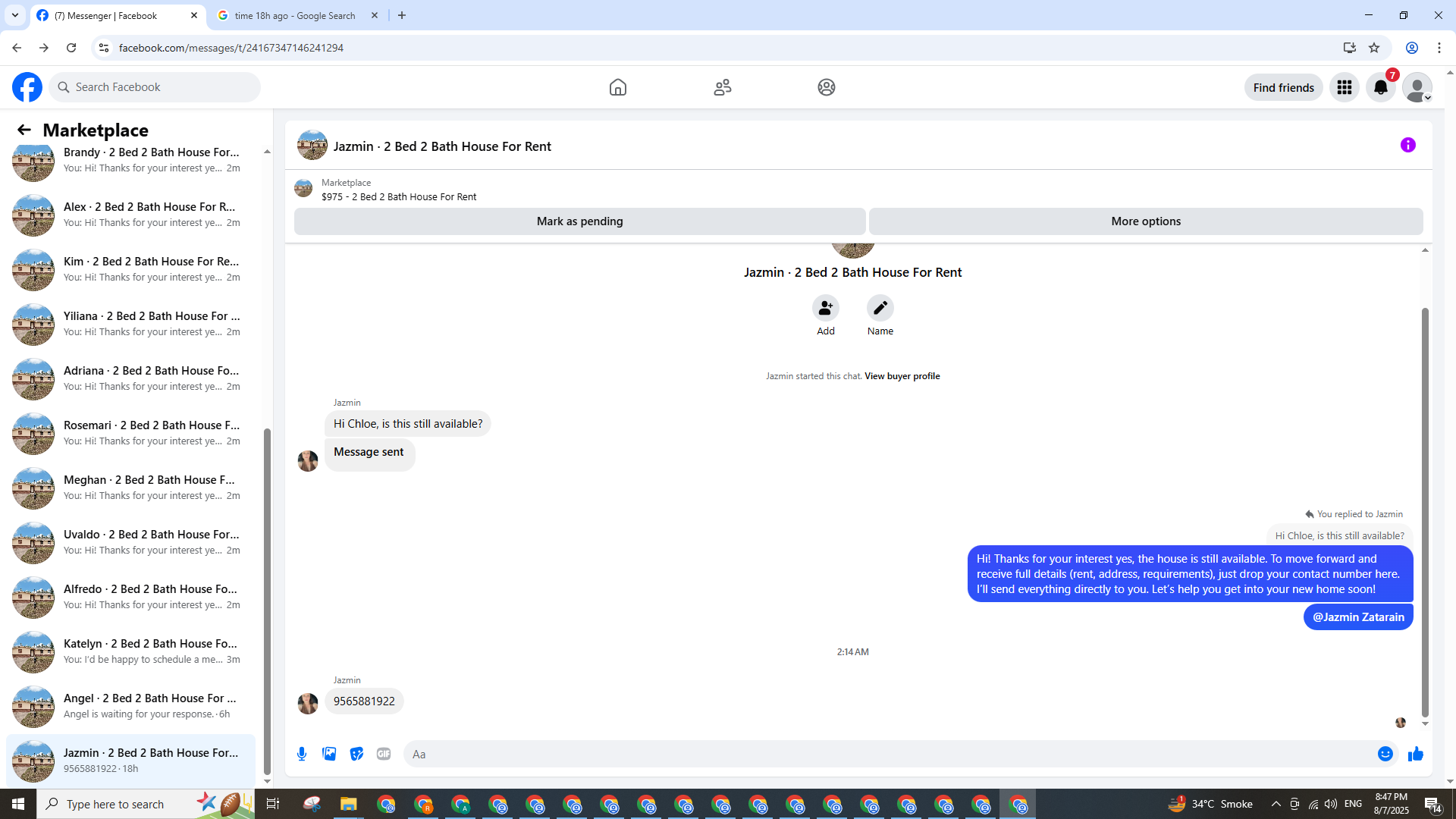The height and width of the screenshot is (819, 1456).
Task: Open Kim's conversation
Action: [x=130, y=269]
